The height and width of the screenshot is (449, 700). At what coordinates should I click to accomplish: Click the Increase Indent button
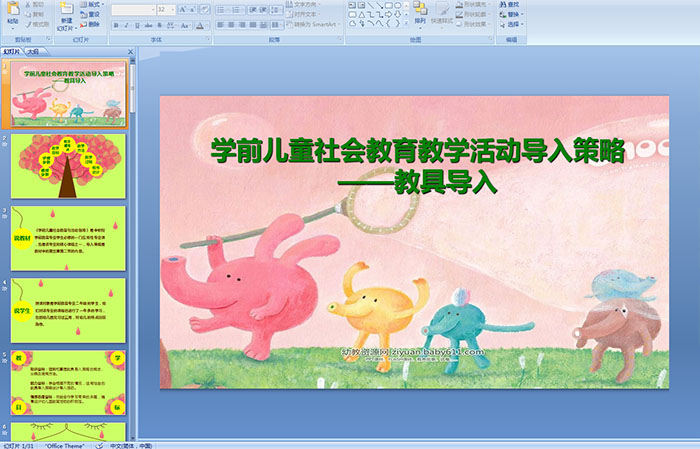[263, 9]
